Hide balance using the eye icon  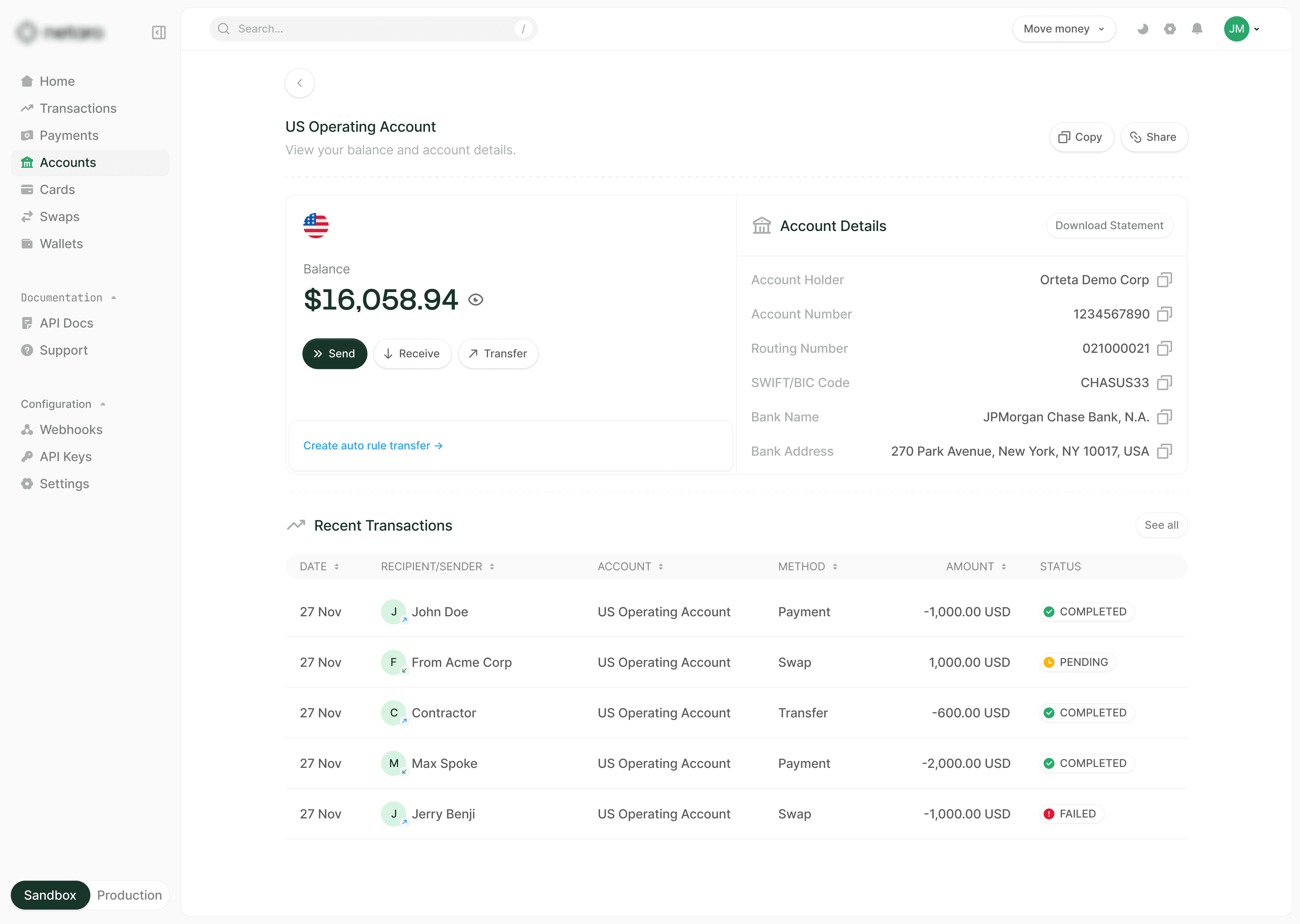coord(476,300)
